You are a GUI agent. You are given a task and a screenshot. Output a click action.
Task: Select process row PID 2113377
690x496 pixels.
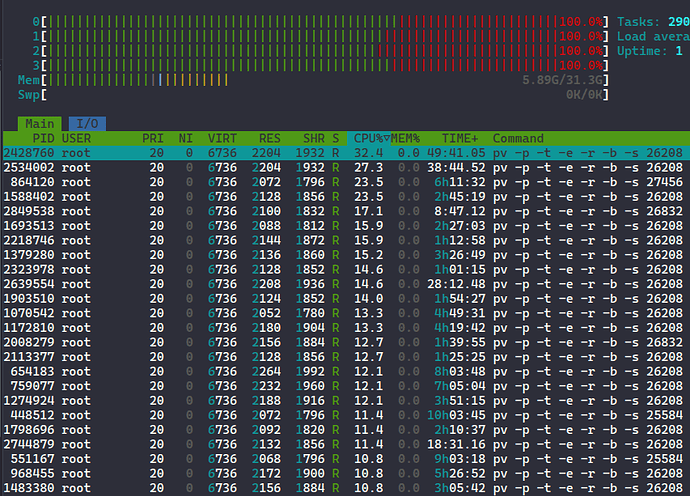point(346,356)
